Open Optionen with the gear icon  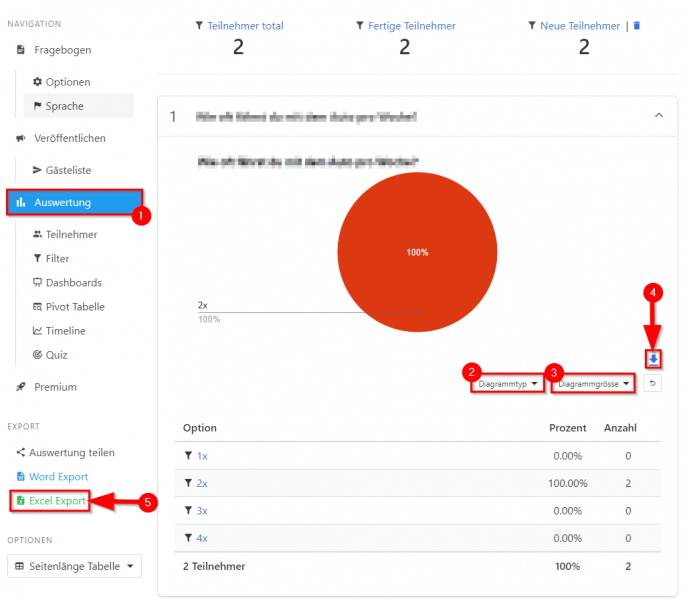pos(62,82)
